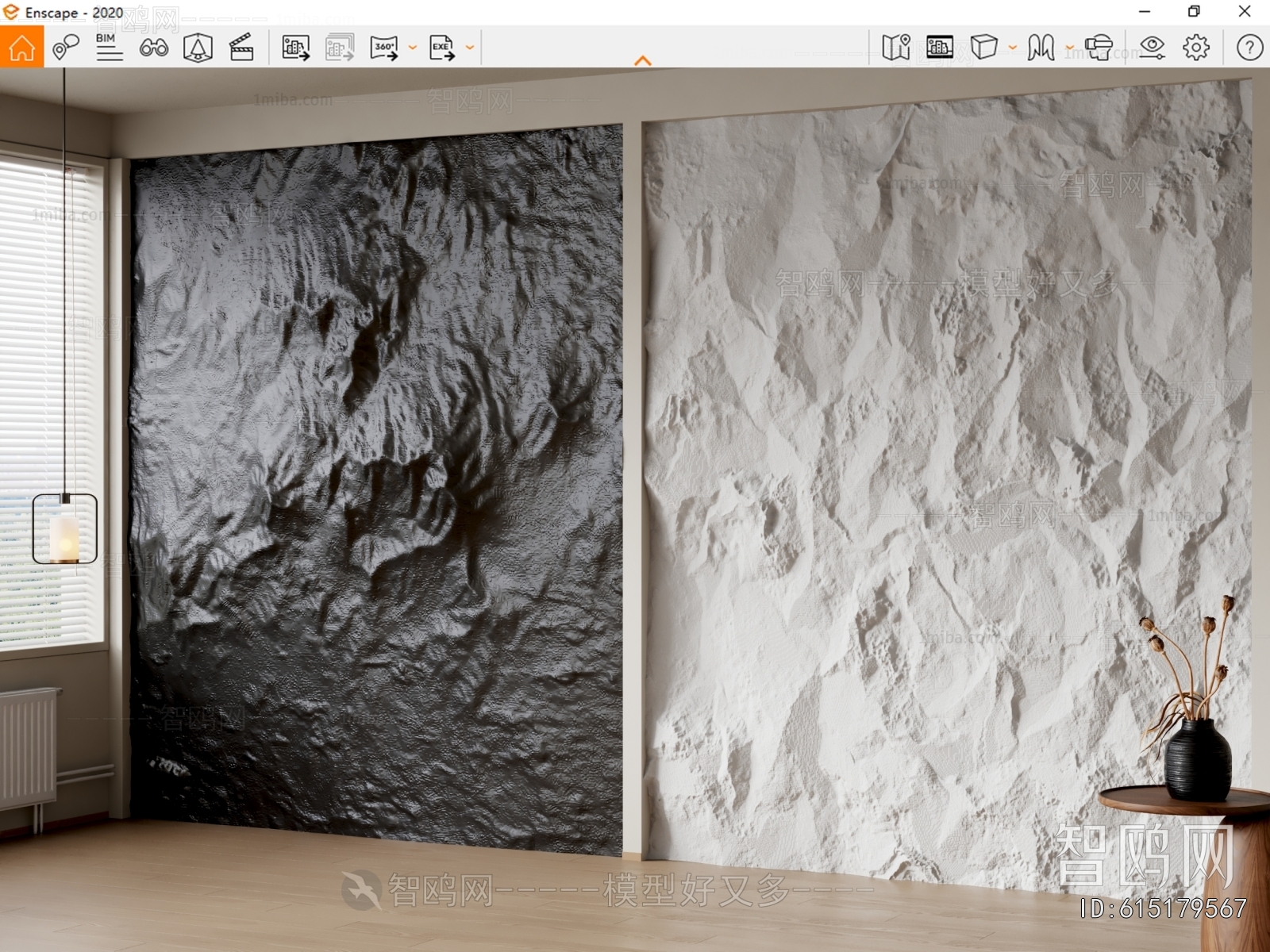
Task: Open the Help question mark icon
Action: point(1249,48)
